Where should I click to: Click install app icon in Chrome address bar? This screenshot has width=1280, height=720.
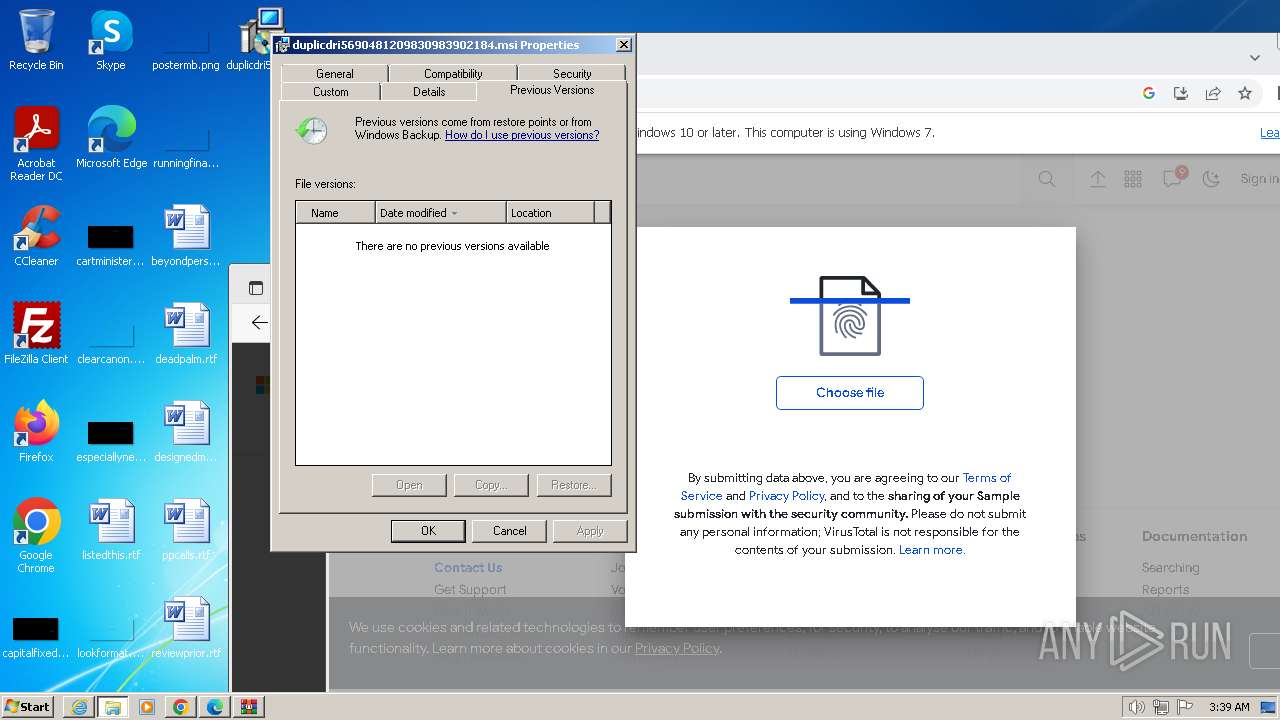pyautogui.click(x=1181, y=93)
